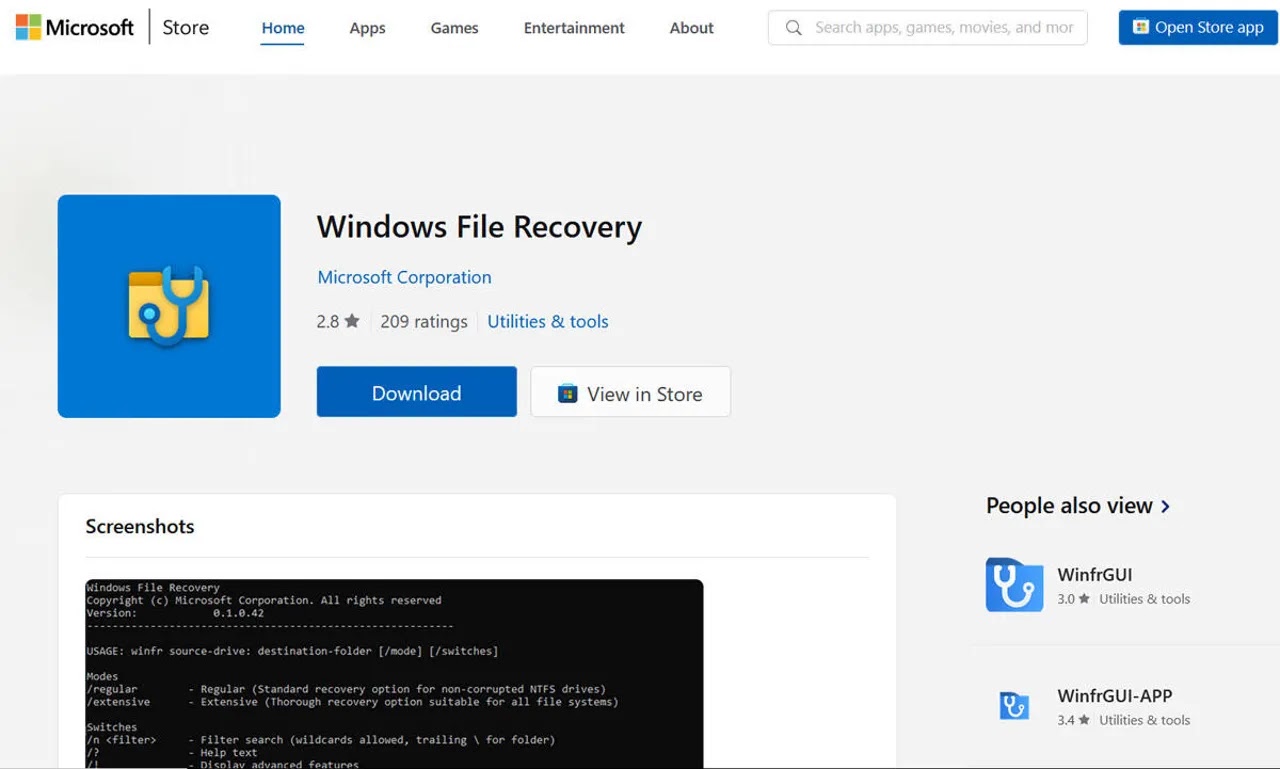Open the About tab
Viewport: 1280px width, 769px height.
click(x=691, y=28)
